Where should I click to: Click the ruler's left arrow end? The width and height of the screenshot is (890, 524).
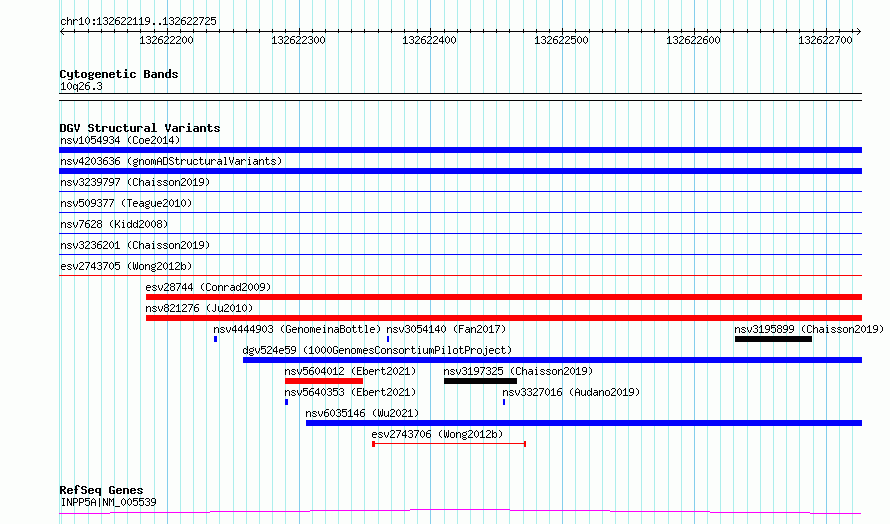(62, 31)
